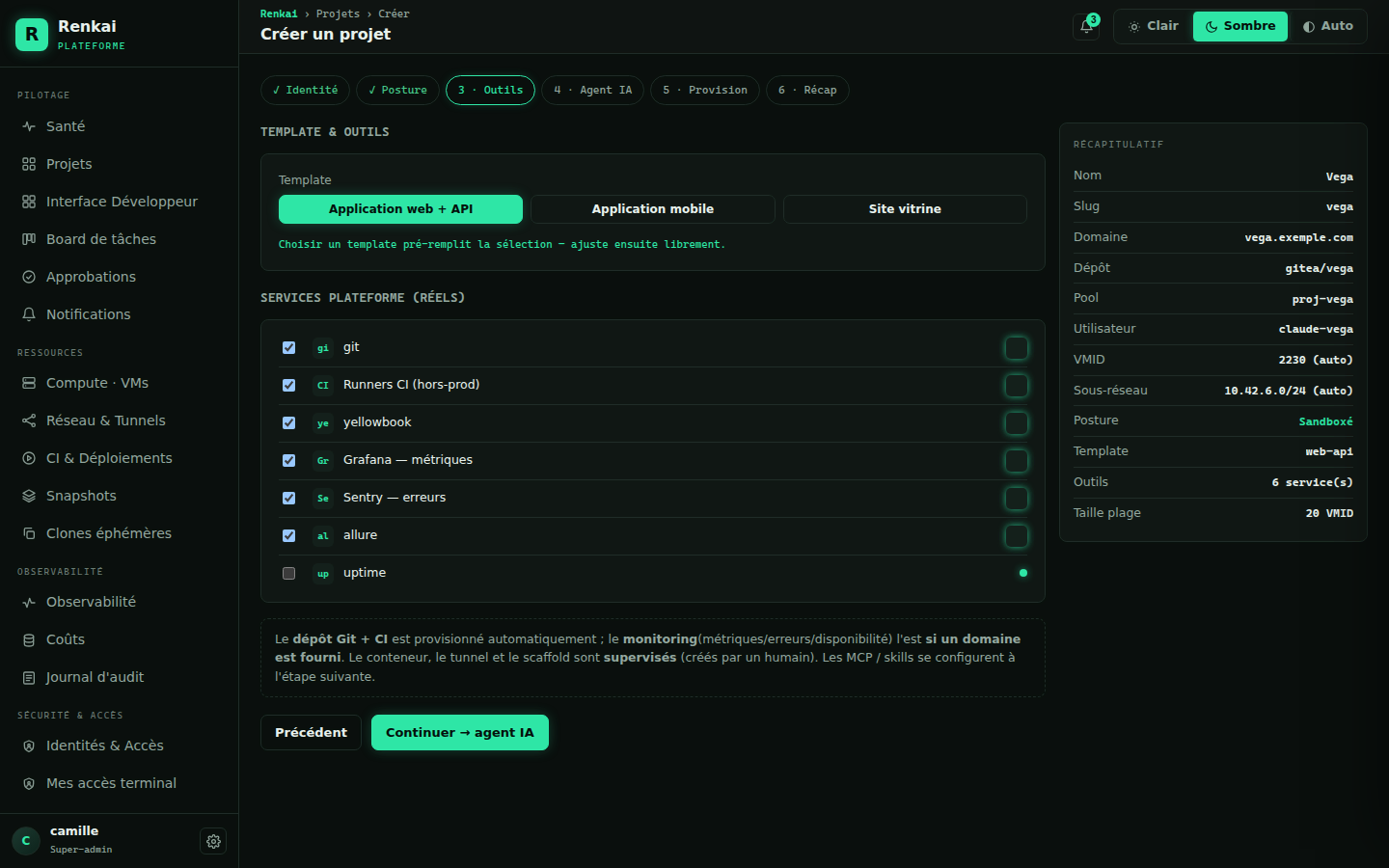Image resolution: width=1389 pixels, height=868 pixels.
Task: Click the Renkai logo icon
Action: click(32, 35)
